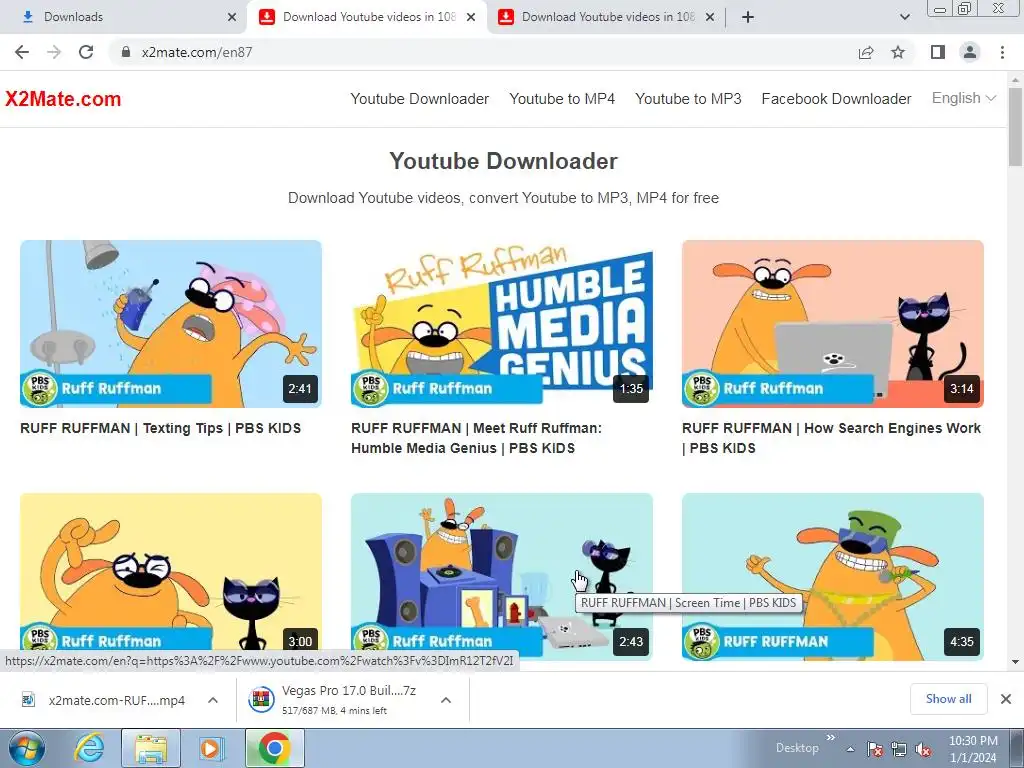Image resolution: width=1024 pixels, height=768 pixels.
Task: Click the scrollbar up arrow
Action: pyautogui.click(x=1015, y=78)
